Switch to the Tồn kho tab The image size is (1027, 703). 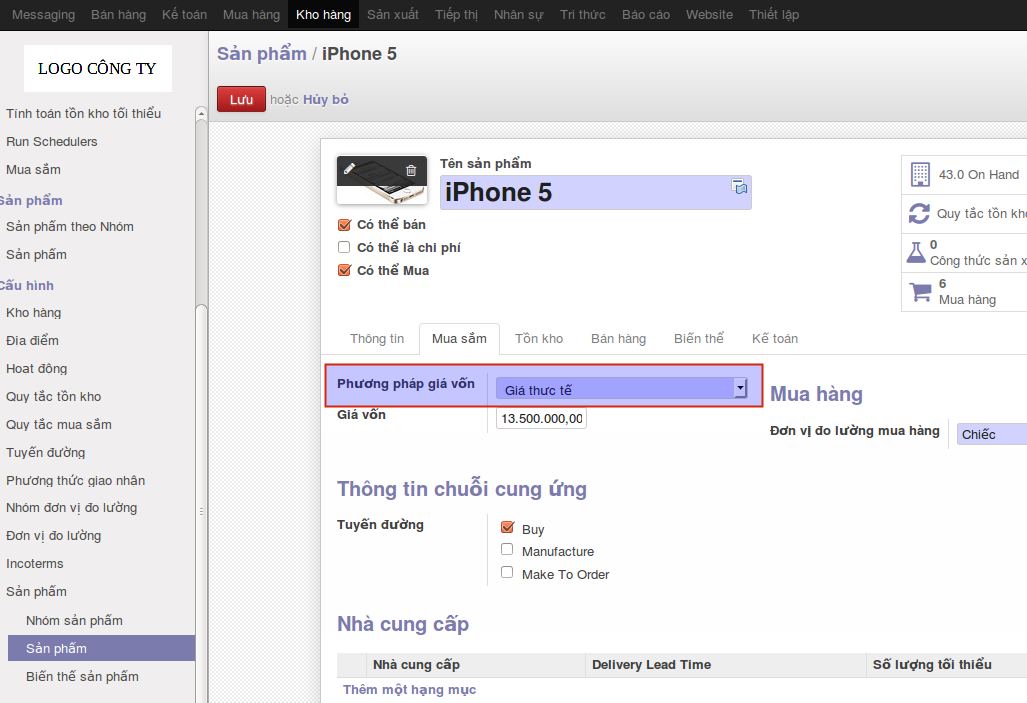pos(538,339)
